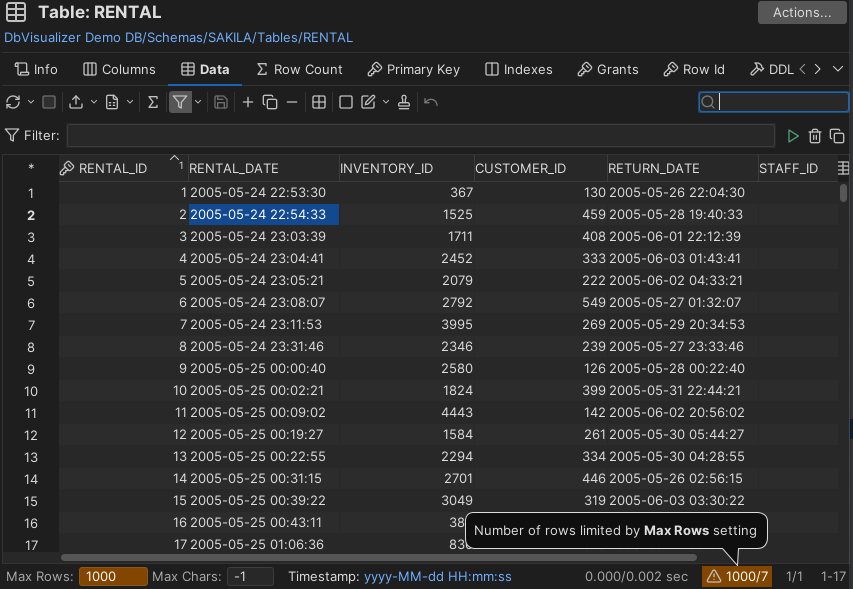Delete selected row with minus icon
The width and height of the screenshot is (853, 589).
292,102
